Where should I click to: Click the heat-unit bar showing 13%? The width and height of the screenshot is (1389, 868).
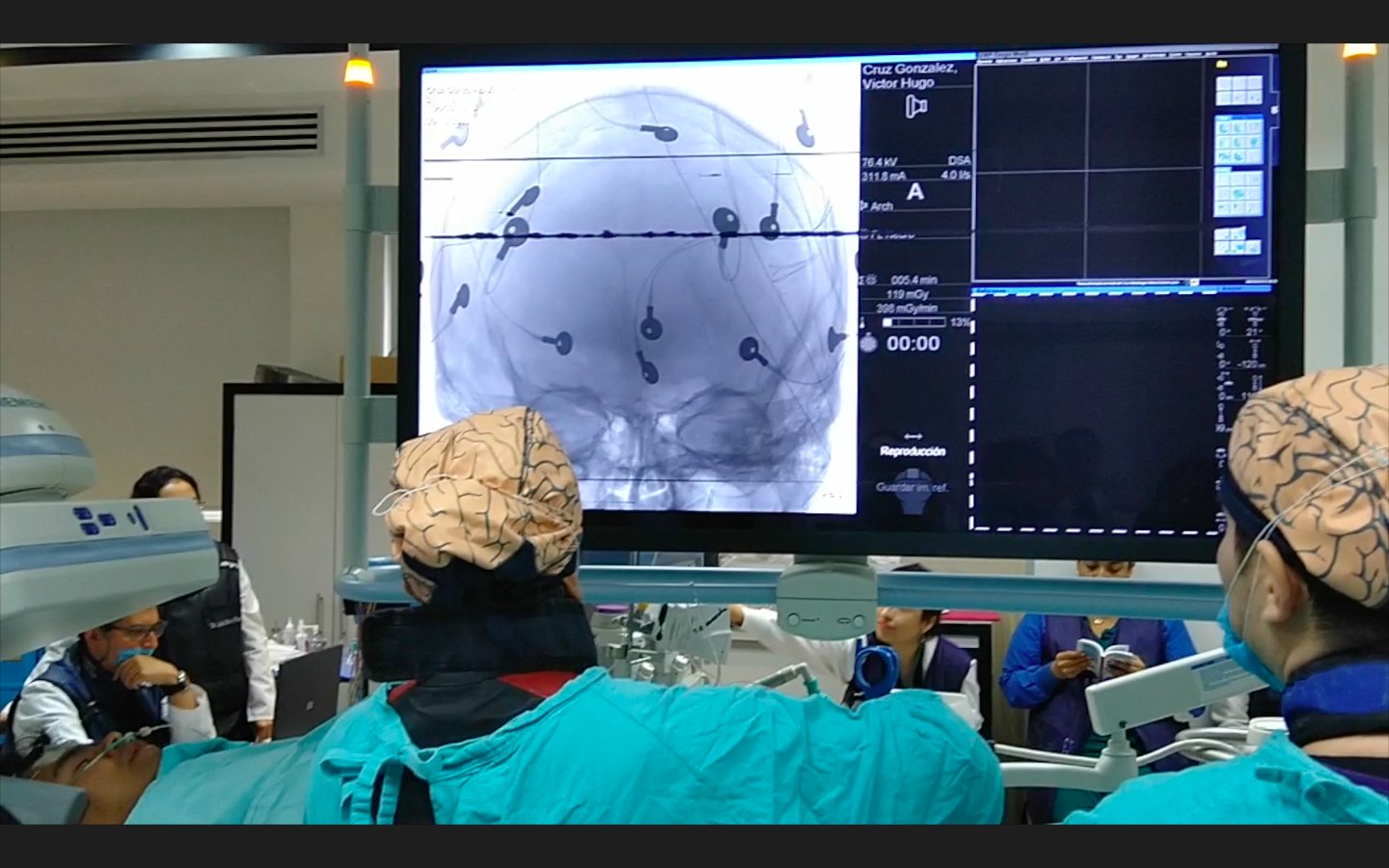[x=913, y=322]
